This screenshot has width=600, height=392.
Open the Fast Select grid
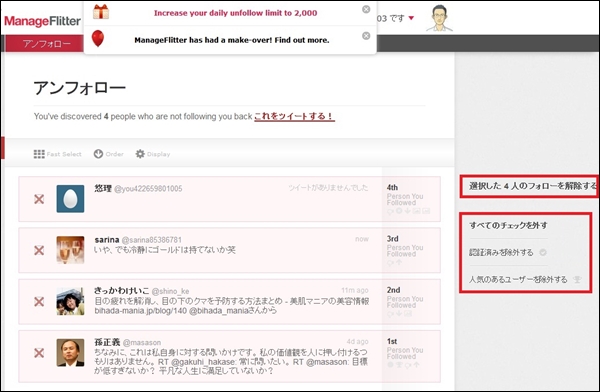(57, 154)
